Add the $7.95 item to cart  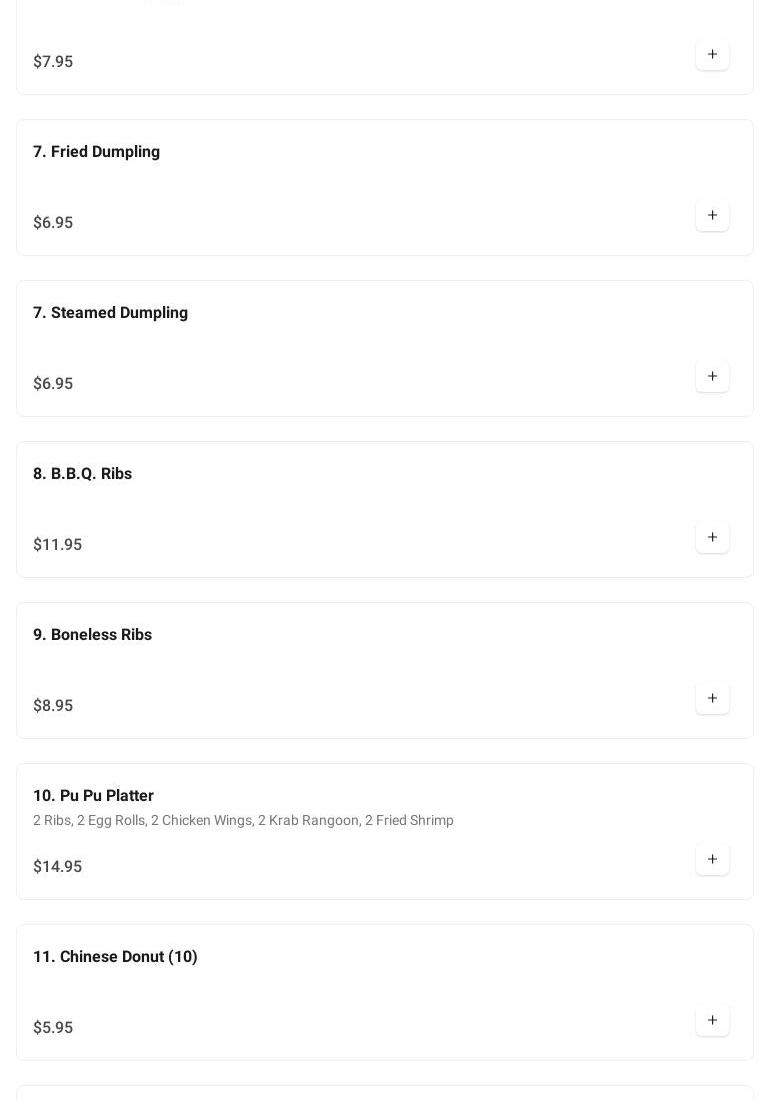pyautogui.click(x=712, y=54)
